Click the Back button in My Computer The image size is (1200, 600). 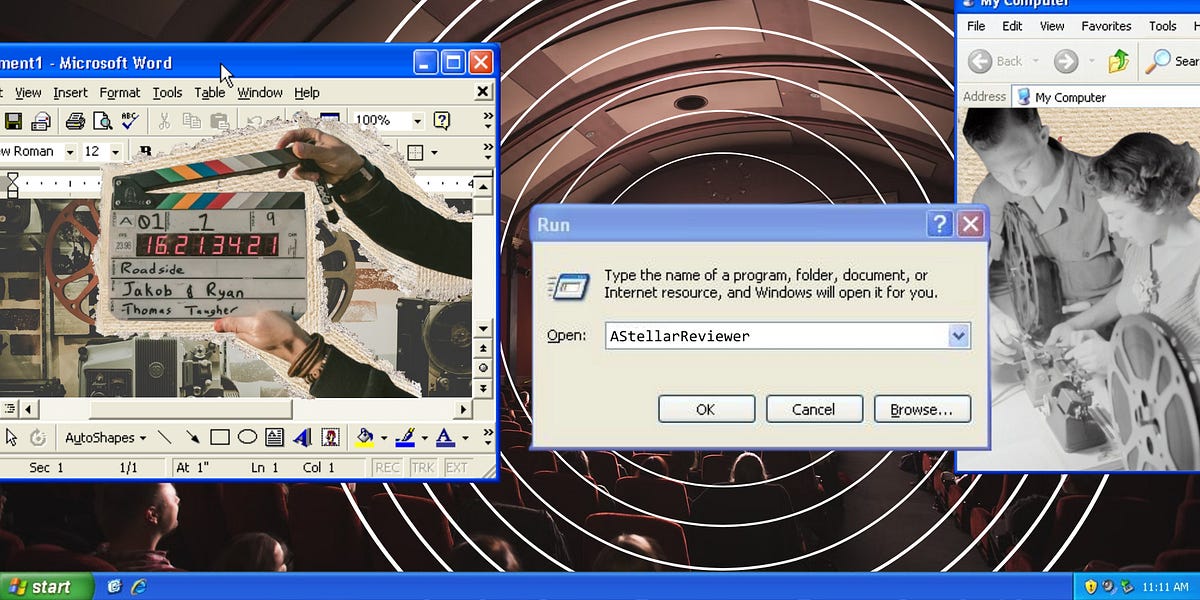click(x=994, y=61)
